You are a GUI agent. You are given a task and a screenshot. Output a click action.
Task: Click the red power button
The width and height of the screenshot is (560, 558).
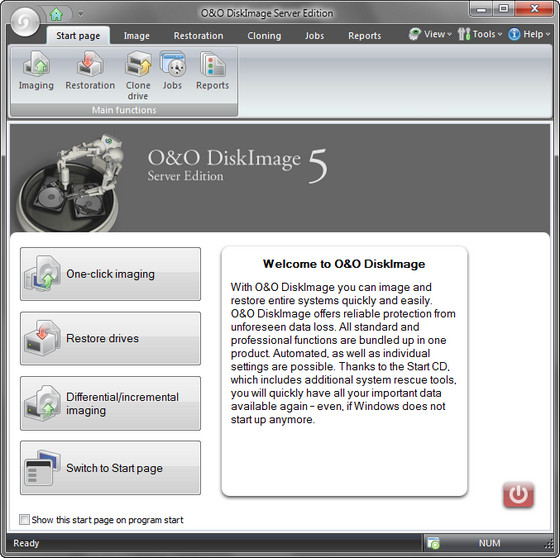(x=519, y=495)
